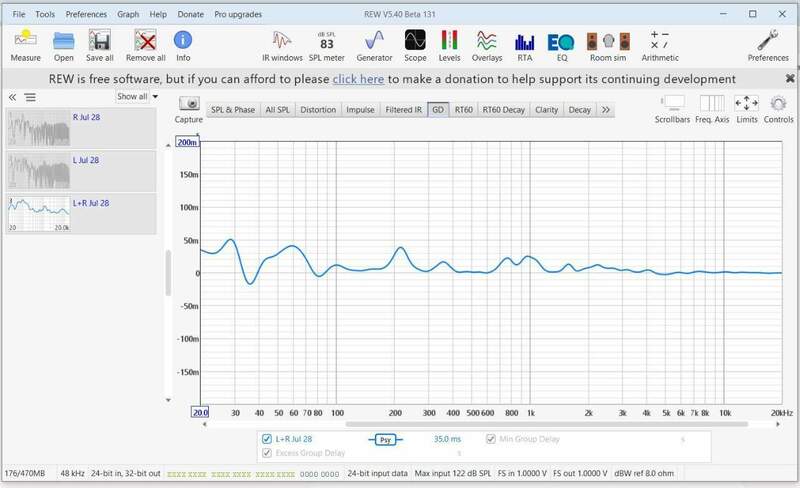Switch to Impulse tab
Screen dimensions: 800x488
(360, 110)
